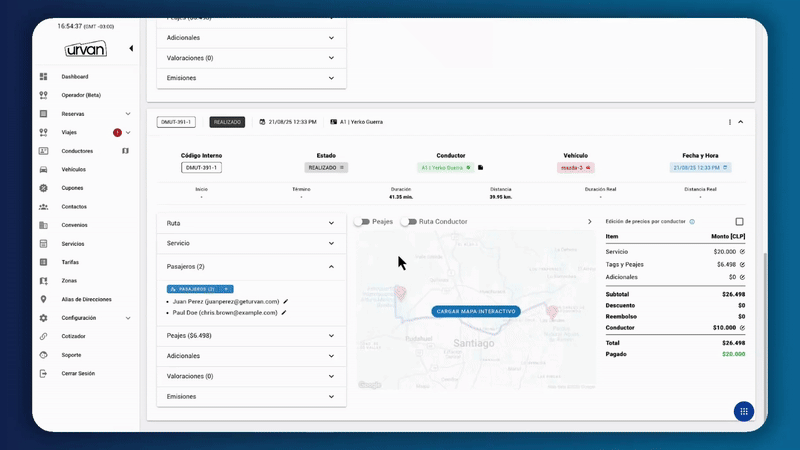Go to Dashboard in the sidebar

tap(74, 77)
